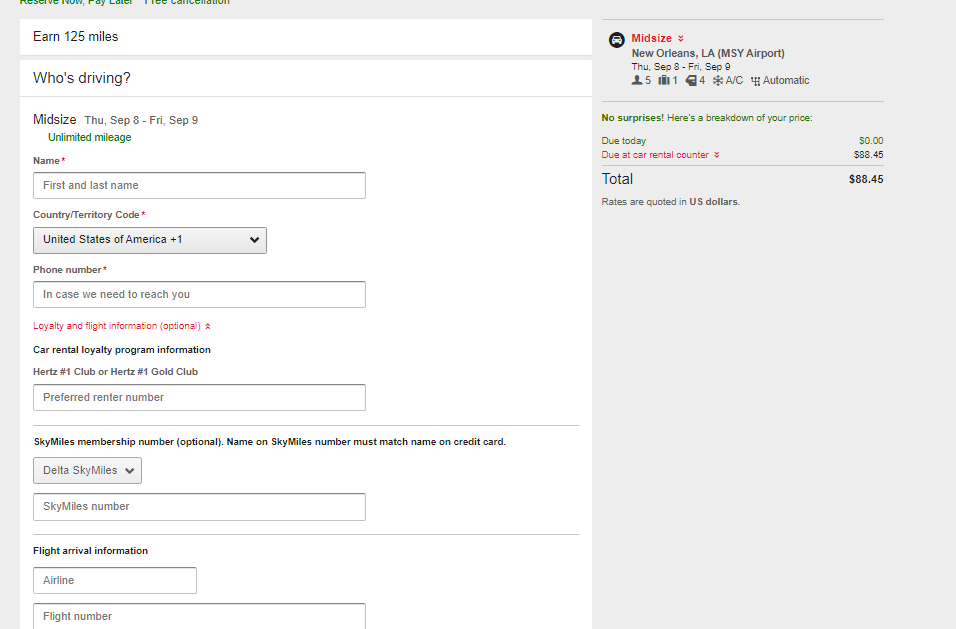Focus the Preferred renter number field

coord(199,397)
